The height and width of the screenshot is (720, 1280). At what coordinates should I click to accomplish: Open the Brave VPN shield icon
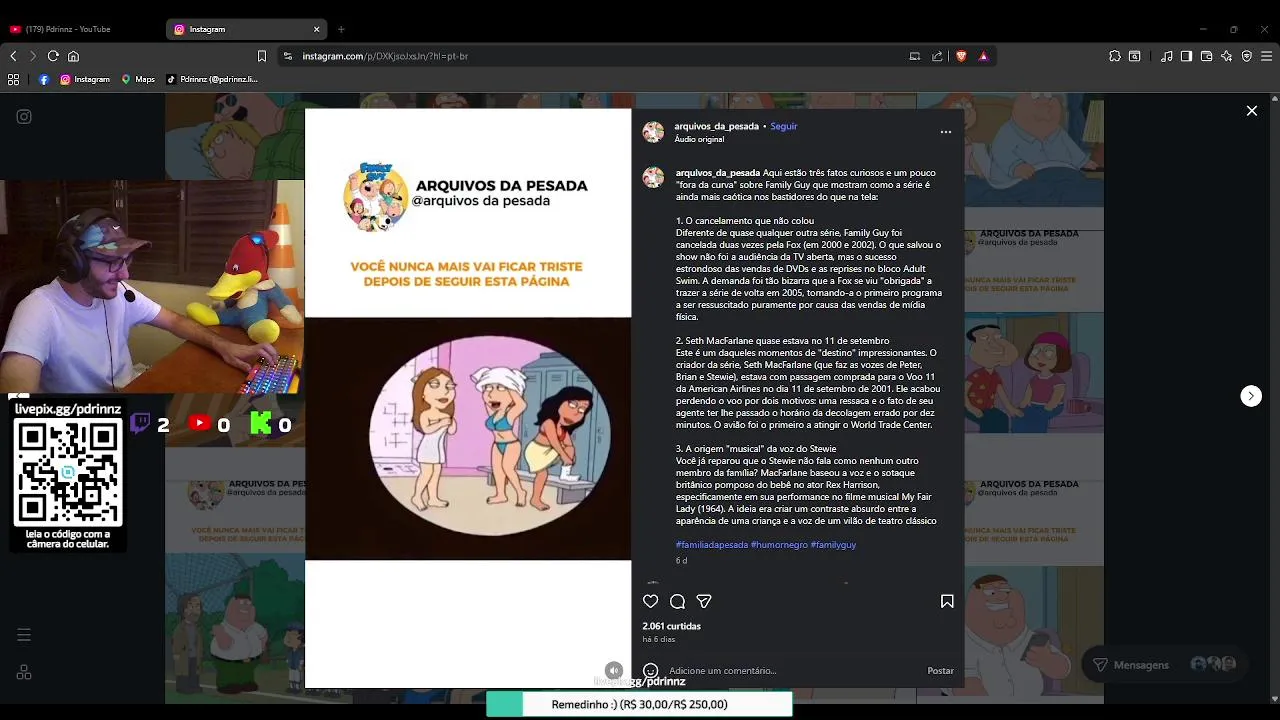tap(1246, 56)
